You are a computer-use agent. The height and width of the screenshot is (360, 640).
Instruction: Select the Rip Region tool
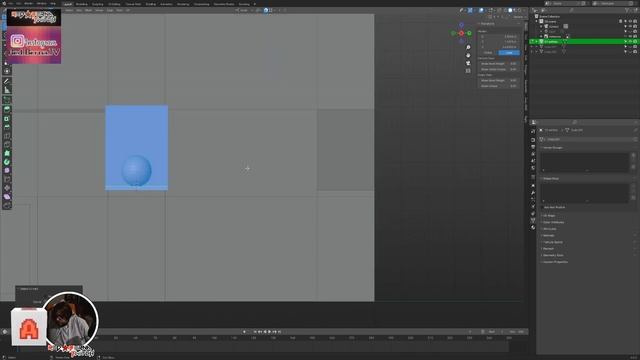point(7,205)
